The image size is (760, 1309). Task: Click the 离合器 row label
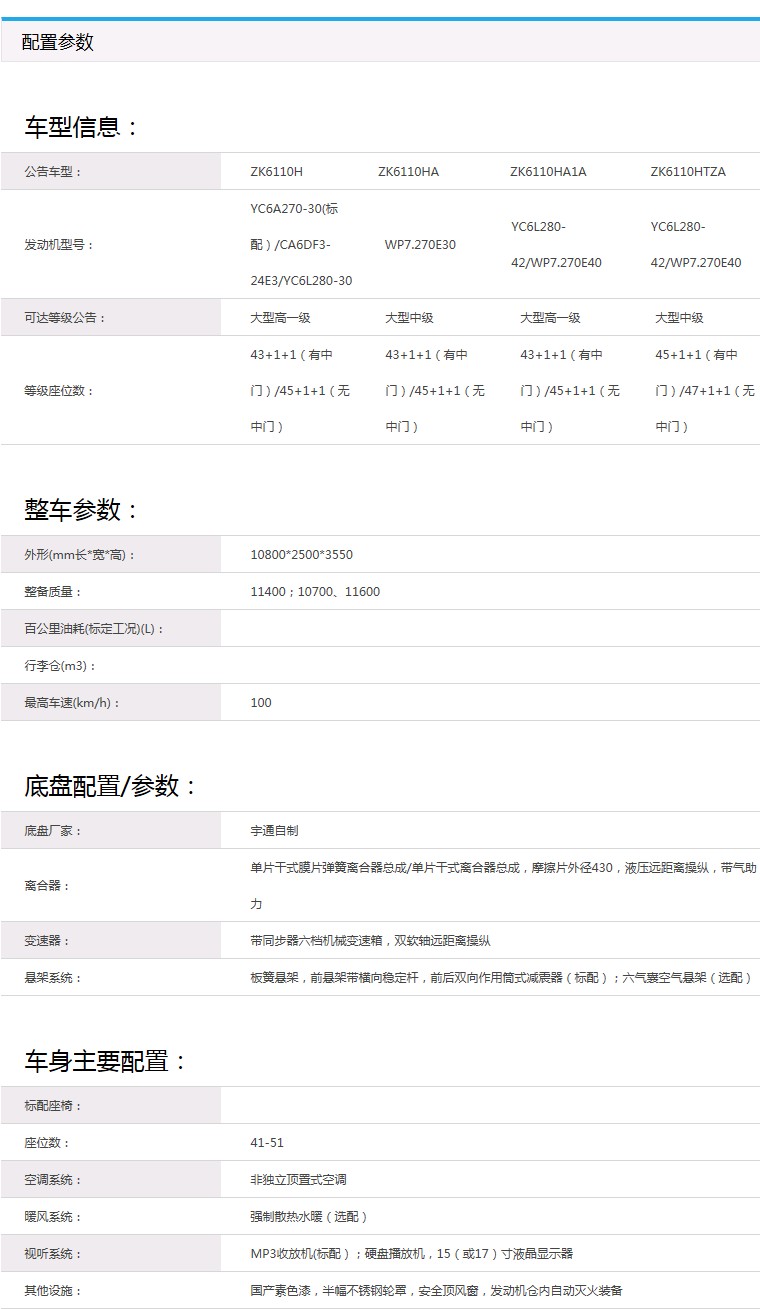pos(48,886)
